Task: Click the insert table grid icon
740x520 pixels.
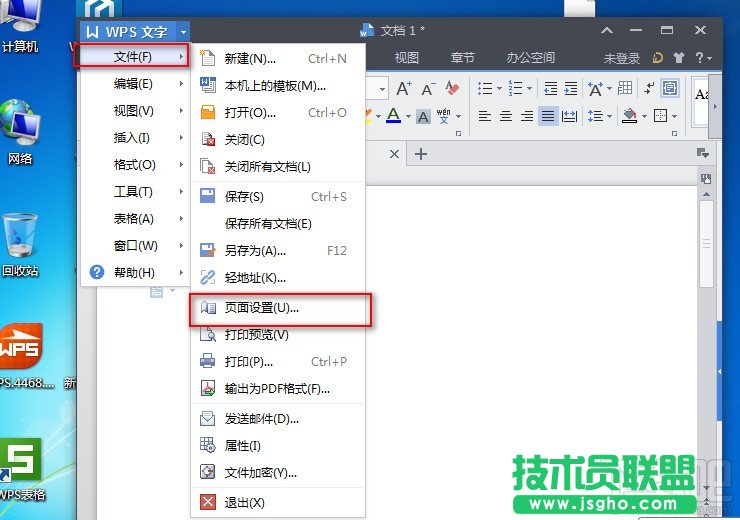Action: pos(625,88)
